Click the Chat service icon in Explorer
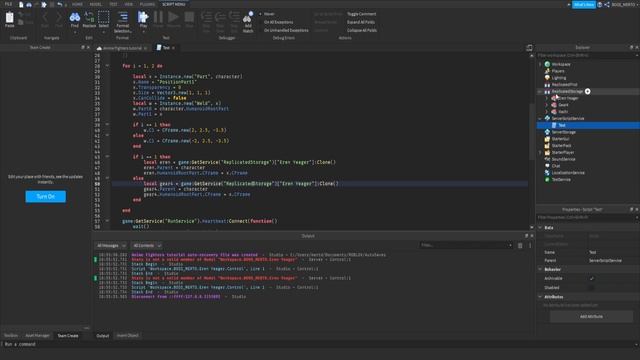Image resolution: width=640 pixels, height=360 pixels. (547, 166)
